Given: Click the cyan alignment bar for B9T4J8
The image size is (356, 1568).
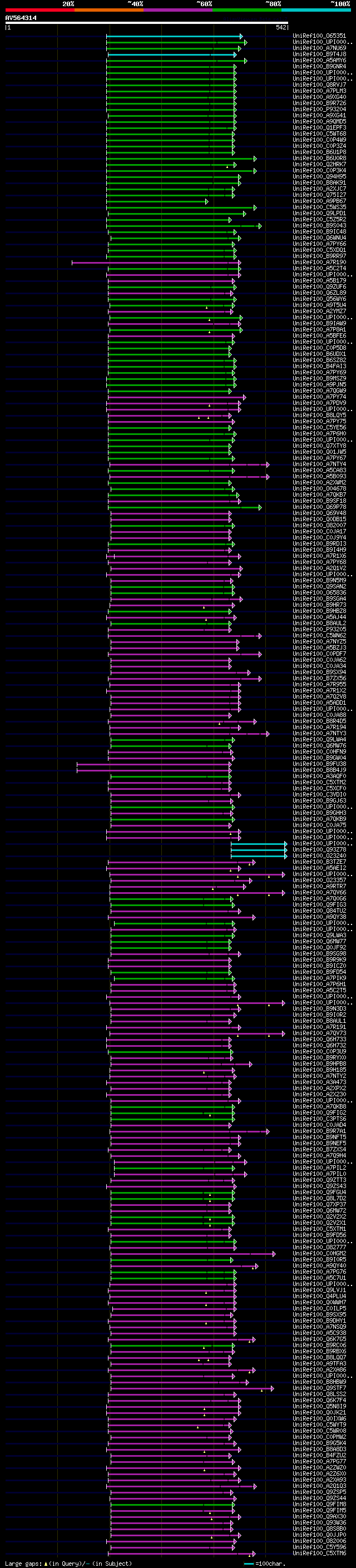Looking at the screenshot, I should coord(172,54).
